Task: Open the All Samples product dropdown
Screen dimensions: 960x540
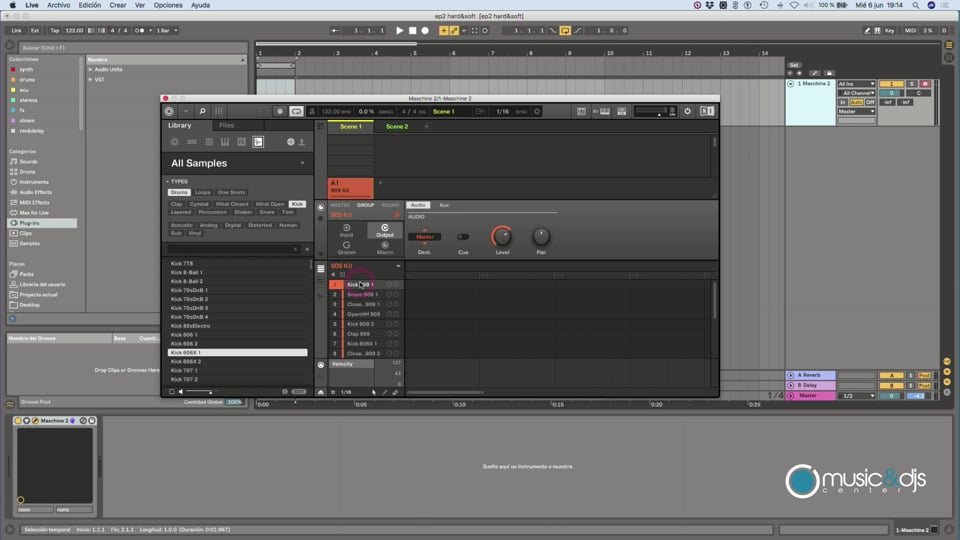Action: 302,163
